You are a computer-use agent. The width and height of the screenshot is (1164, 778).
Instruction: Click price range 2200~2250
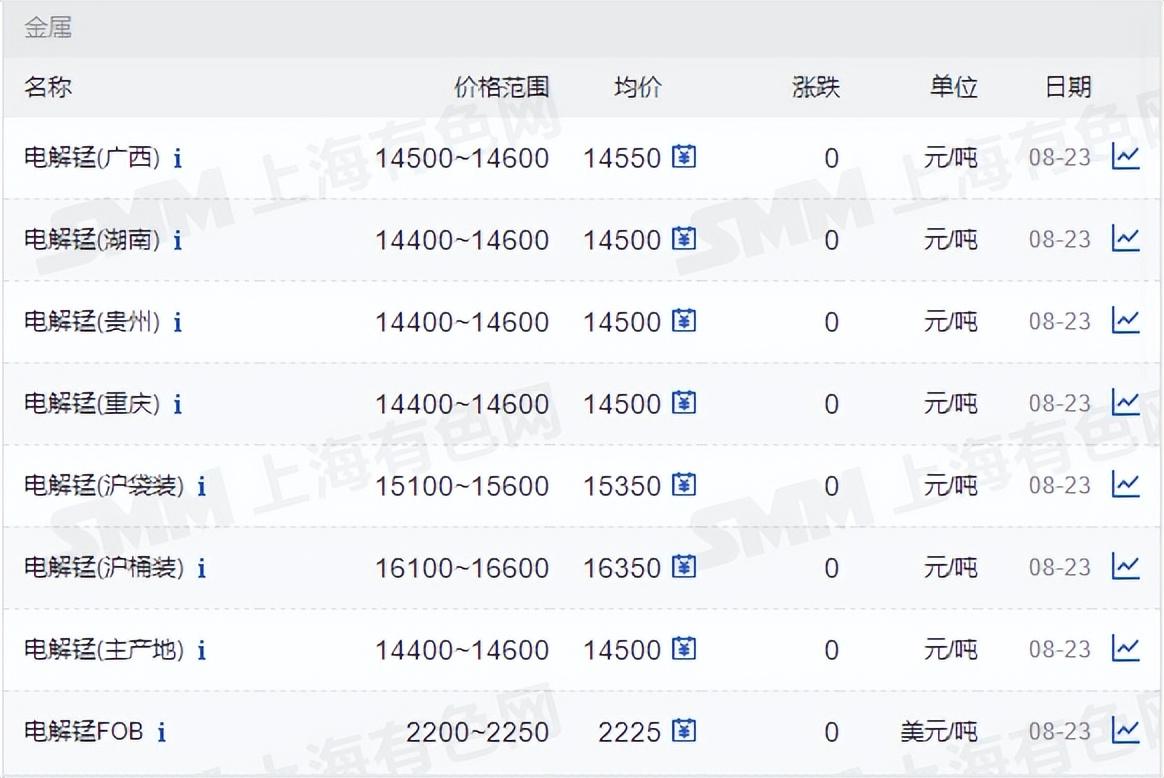coord(477,732)
